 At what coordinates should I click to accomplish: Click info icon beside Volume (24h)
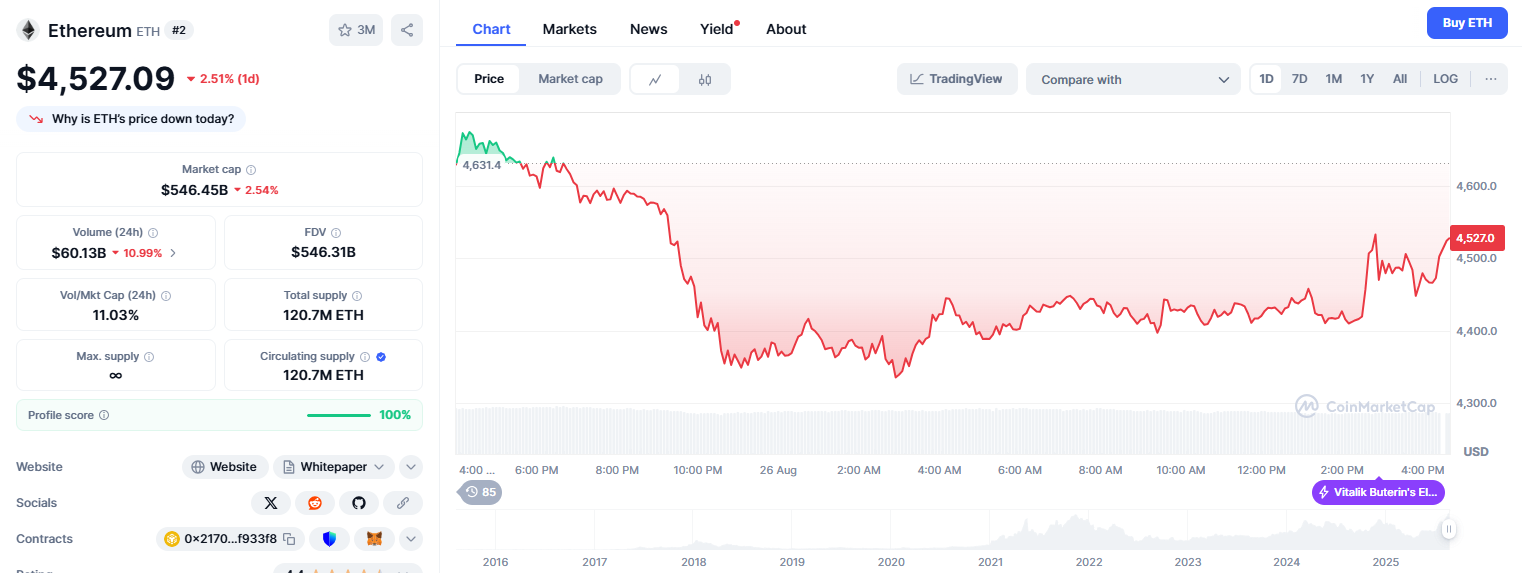coord(151,232)
